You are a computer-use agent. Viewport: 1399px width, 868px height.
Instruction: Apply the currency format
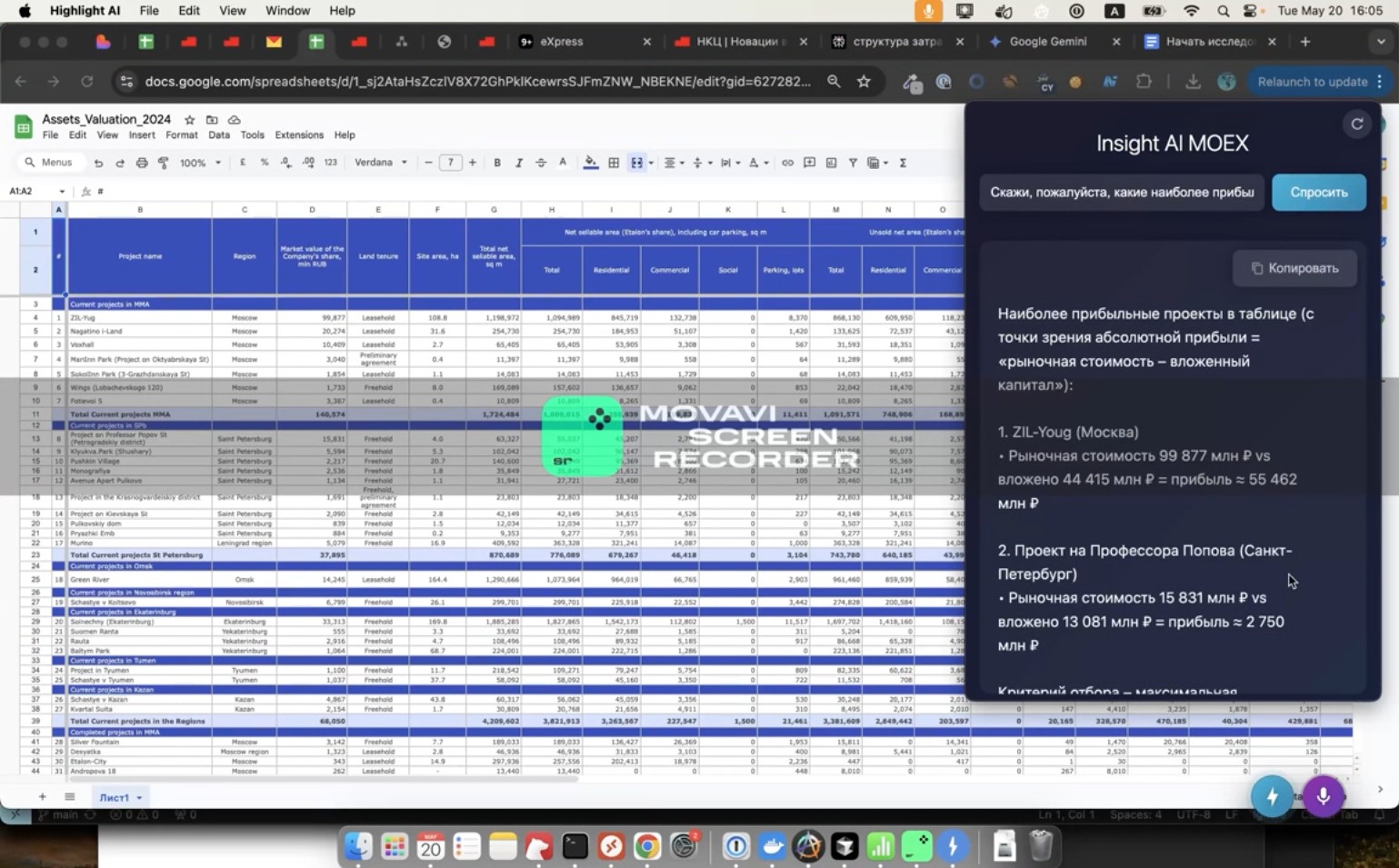242,163
